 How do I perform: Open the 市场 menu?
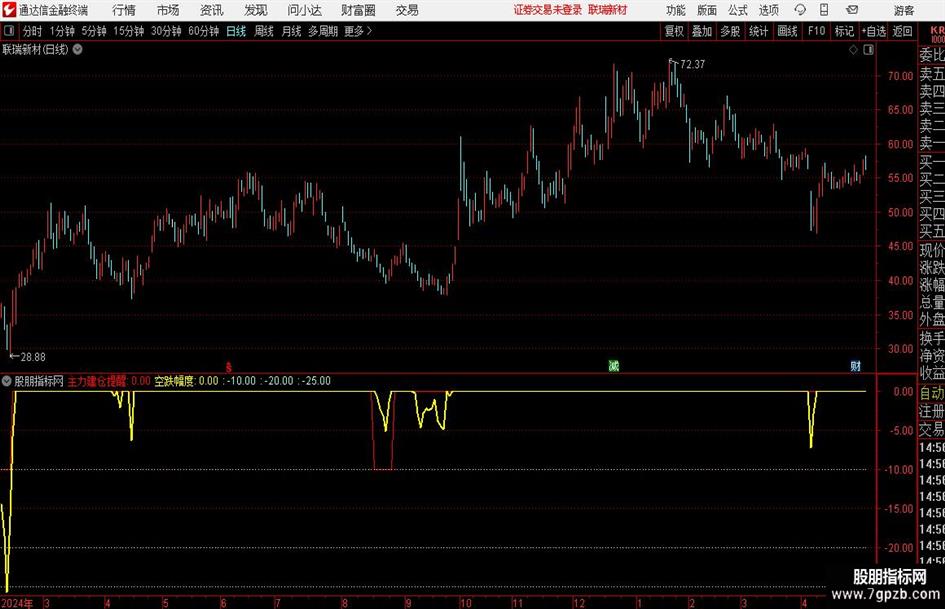tap(168, 10)
